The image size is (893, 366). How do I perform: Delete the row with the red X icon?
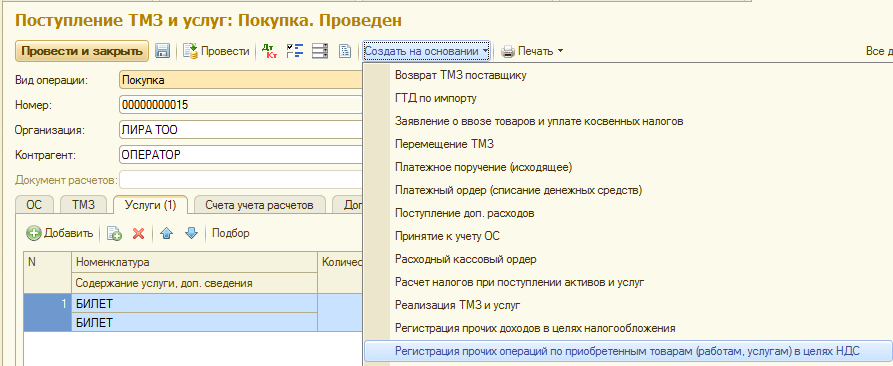(x=138, y=233)
